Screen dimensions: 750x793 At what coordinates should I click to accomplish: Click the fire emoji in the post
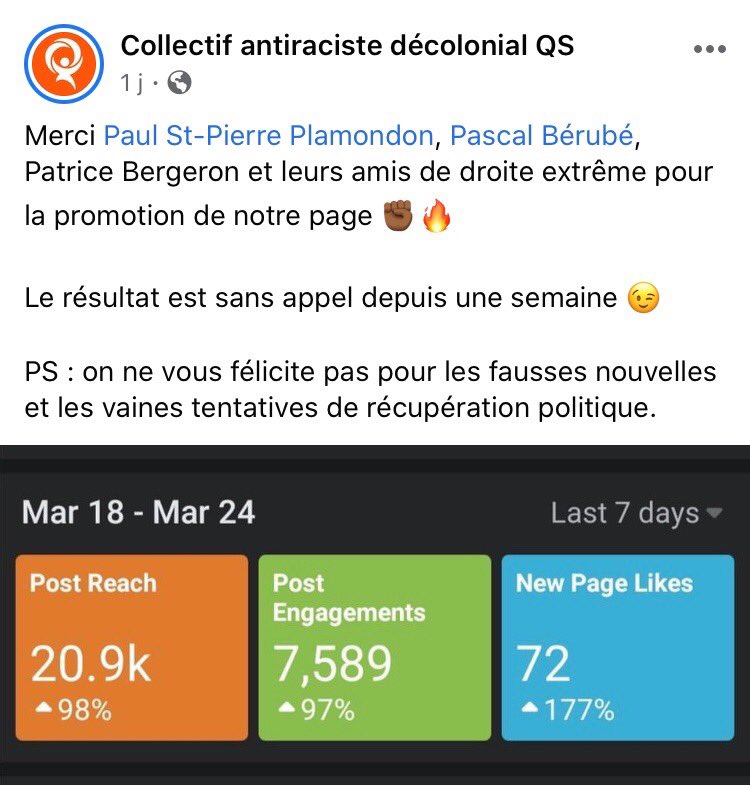[x=436, y=217]
